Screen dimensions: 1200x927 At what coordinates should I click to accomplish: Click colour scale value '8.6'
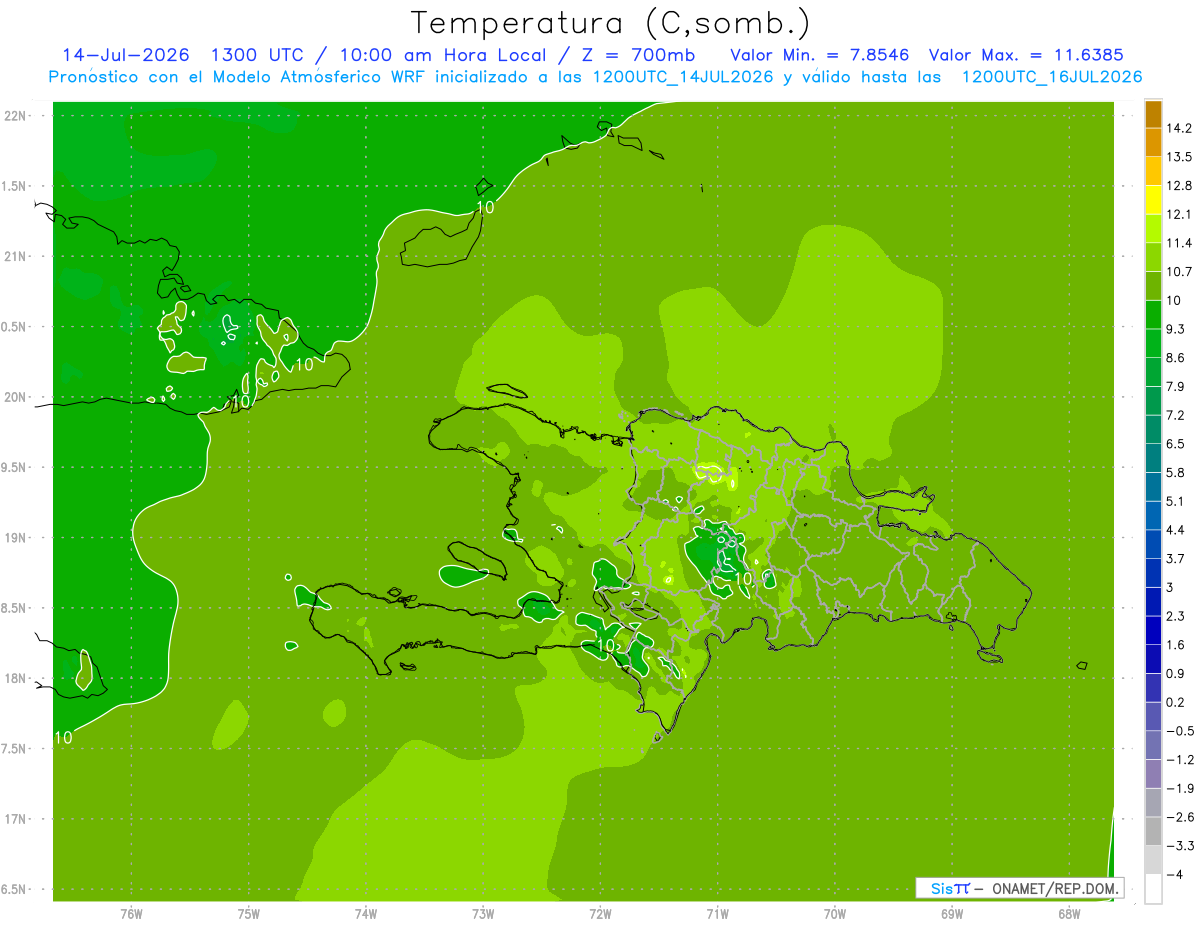point(1176,358)
